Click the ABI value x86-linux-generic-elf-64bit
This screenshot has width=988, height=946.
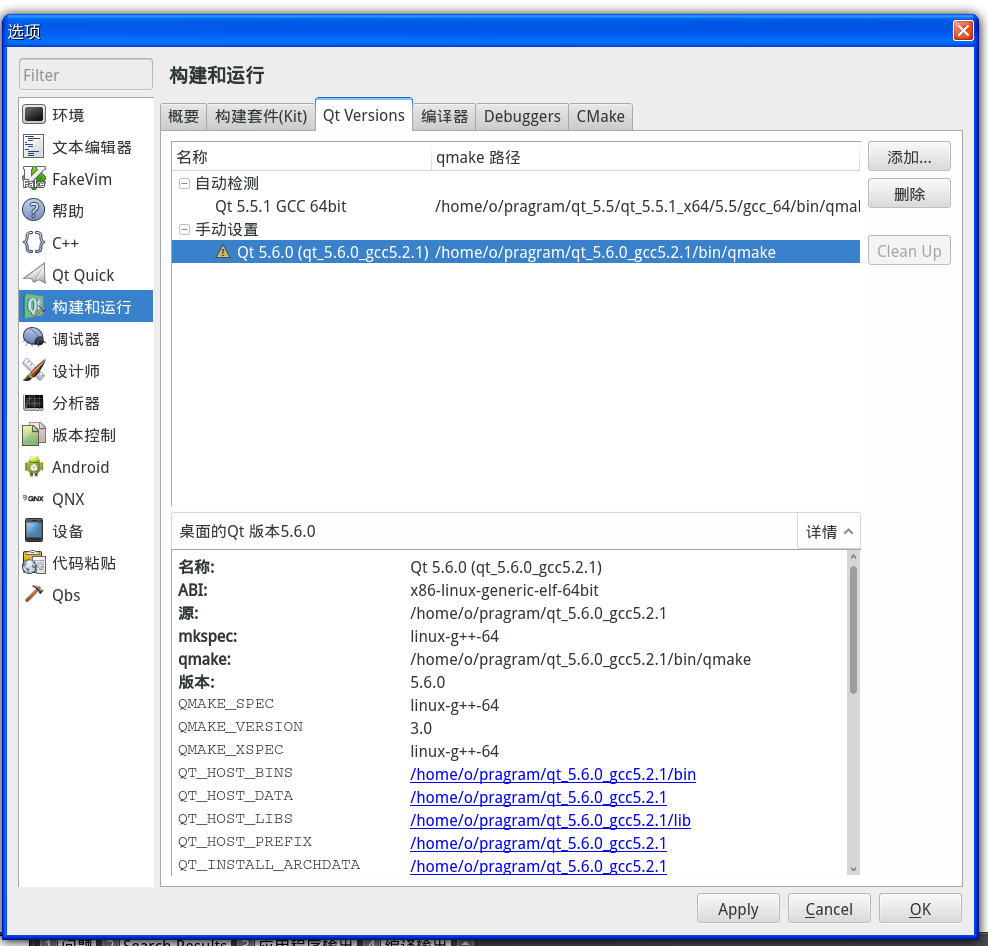(504, 590)
